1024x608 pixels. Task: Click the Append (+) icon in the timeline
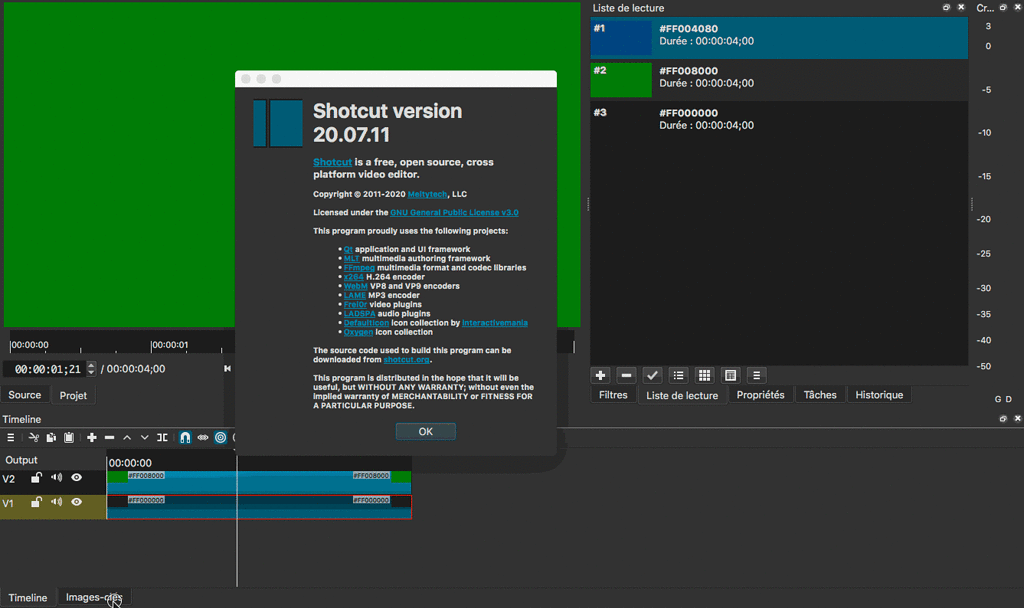(x=93, y=437)
